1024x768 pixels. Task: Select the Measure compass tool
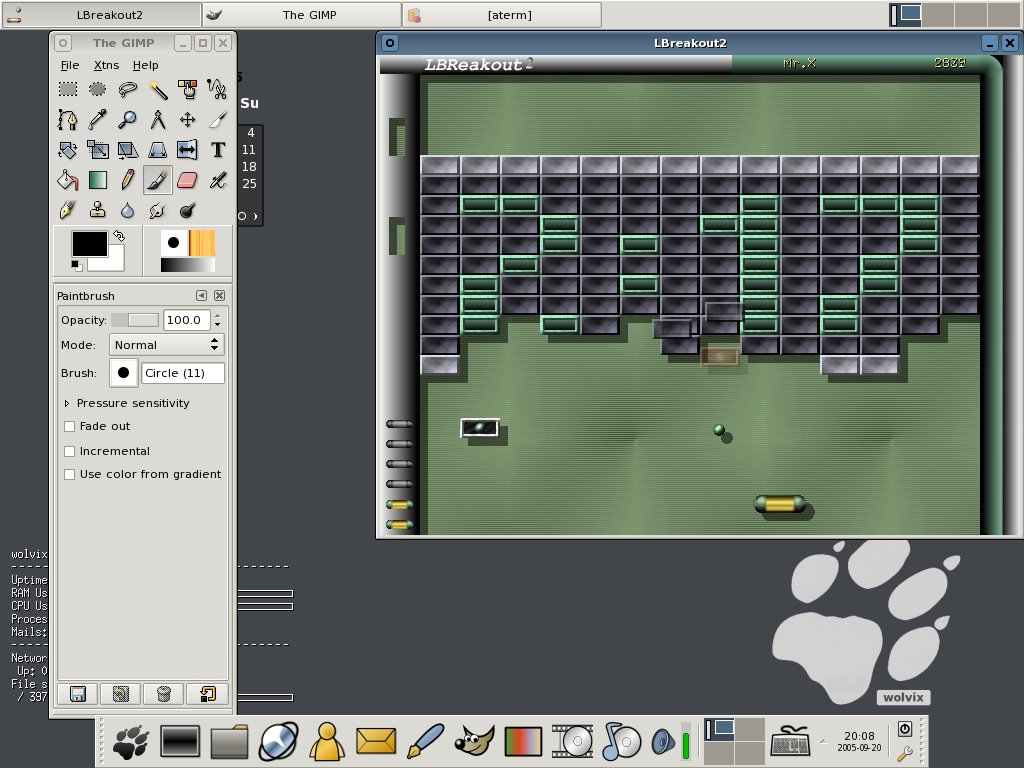tap(157, 120)
